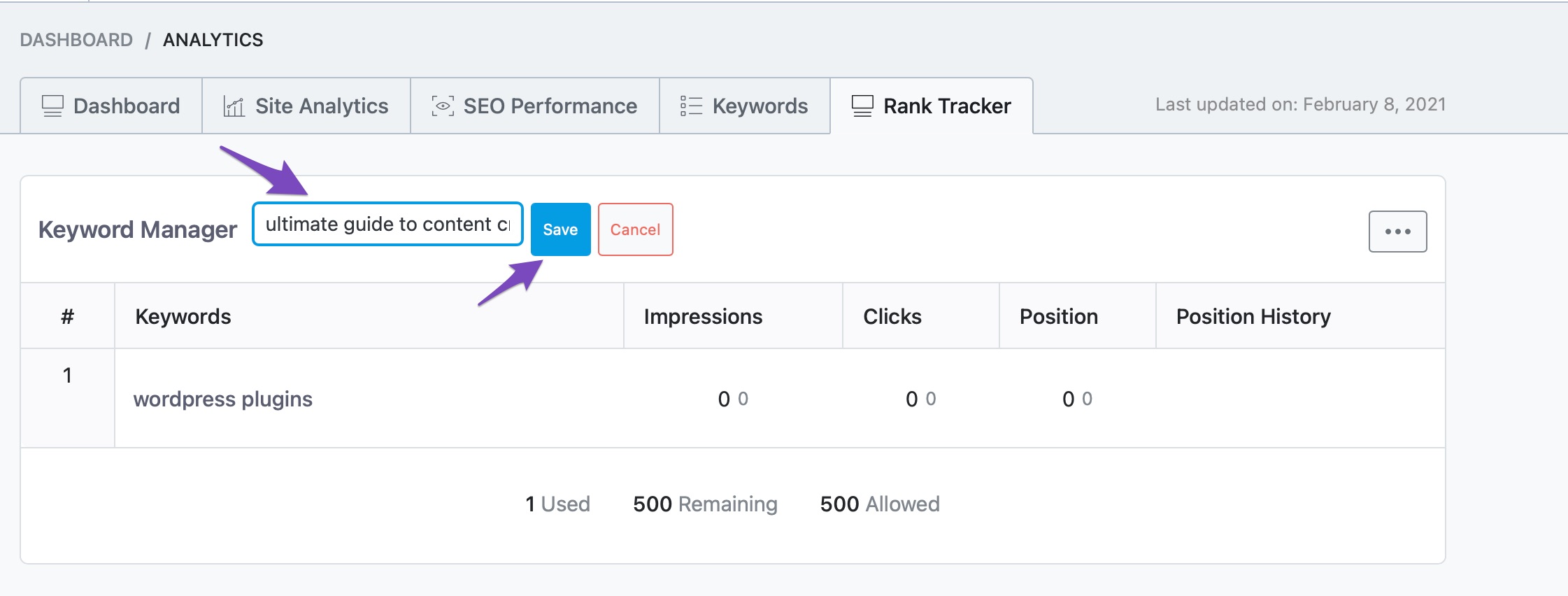Click the Cancel button
Image resolution: width=1568 pixels, height=596 pixels.
pyautogui.click(x=635, y=229)
